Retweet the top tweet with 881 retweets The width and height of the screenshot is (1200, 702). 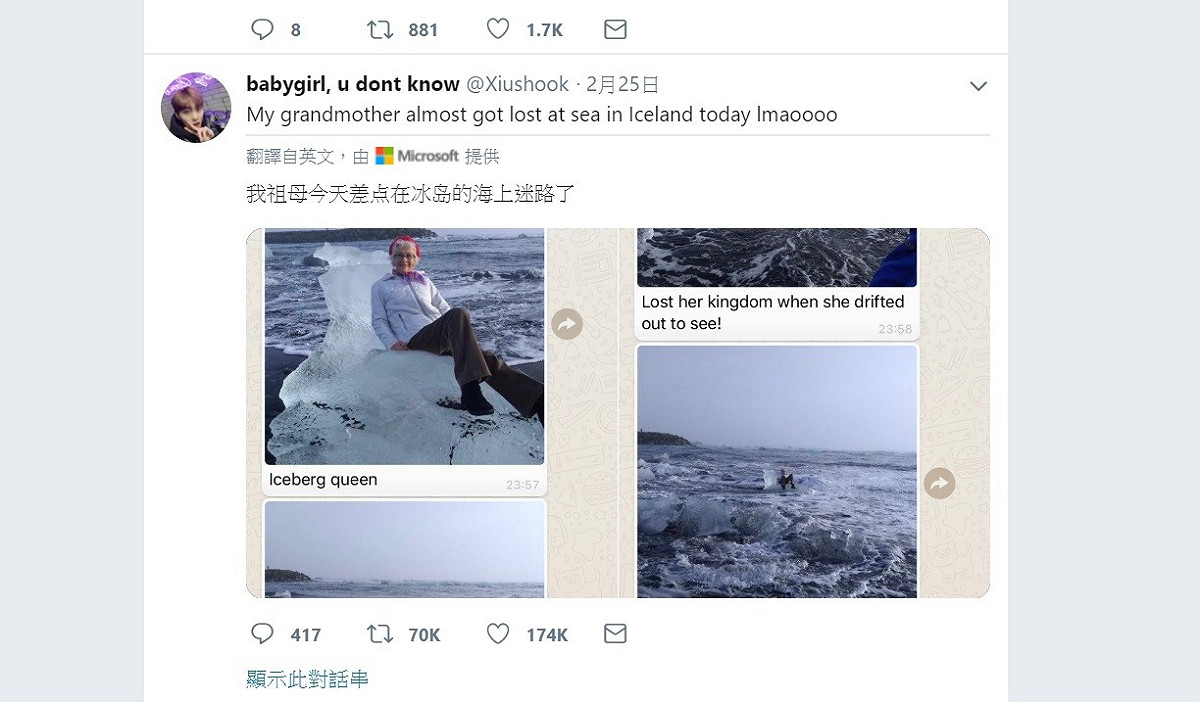380,29
